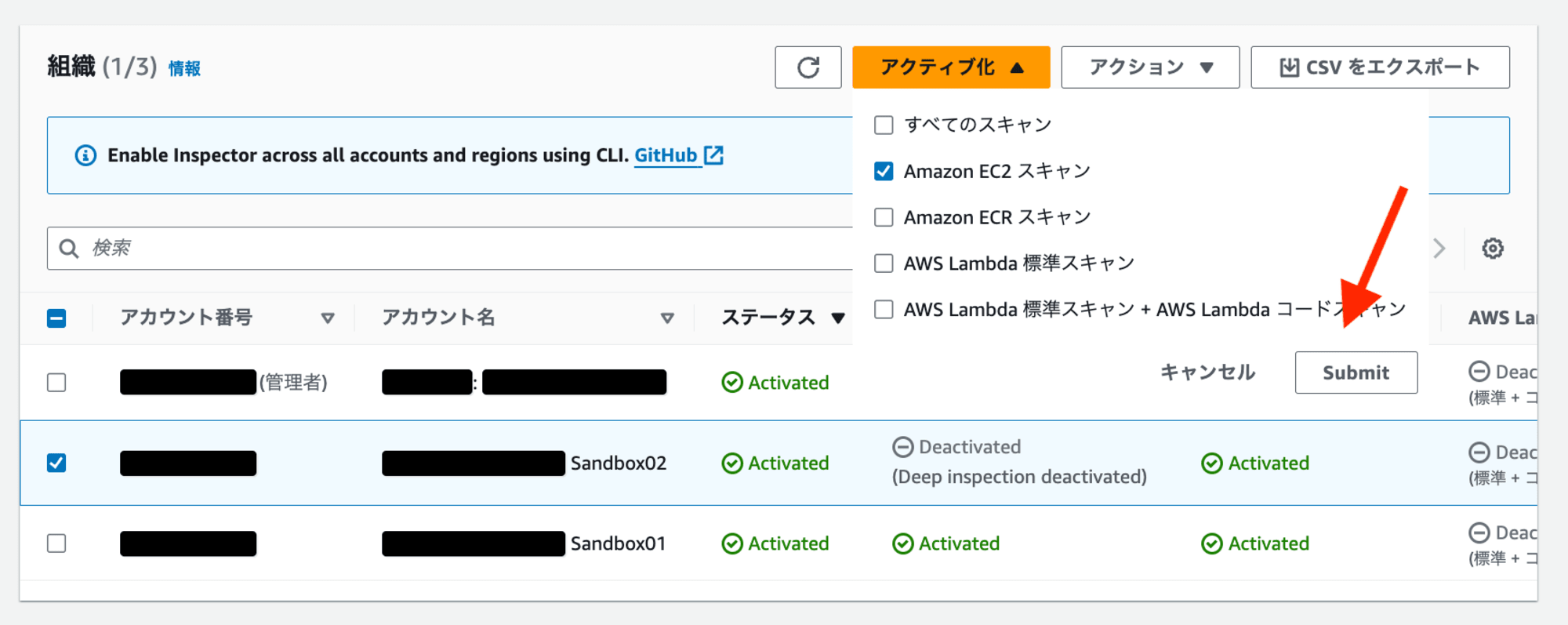Click CSV をエクスポート button
The height and width of the screenshot is (625, 1568).
[1380, 67]
